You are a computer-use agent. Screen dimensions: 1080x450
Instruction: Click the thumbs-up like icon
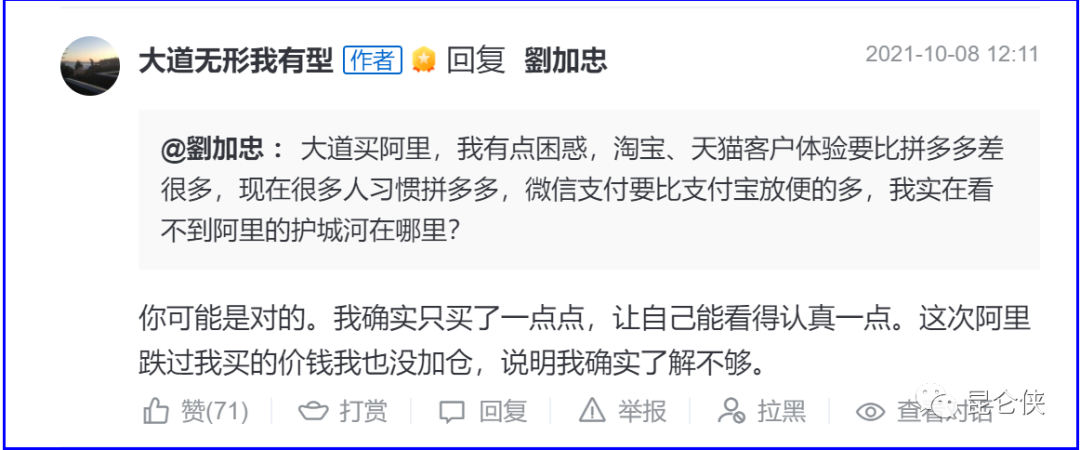tap(157, 410)
